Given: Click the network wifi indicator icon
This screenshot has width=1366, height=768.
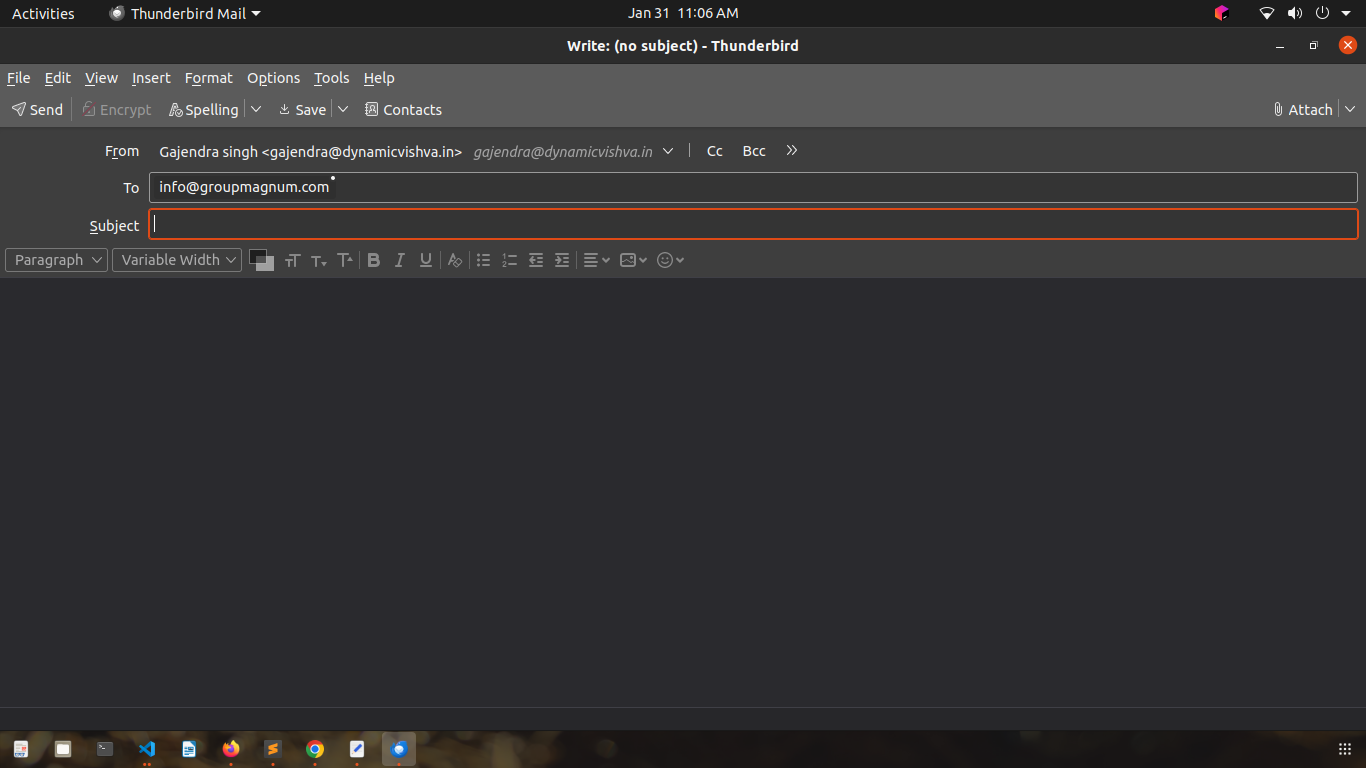Looking at the screenshot, I should tap(1267, 14).
